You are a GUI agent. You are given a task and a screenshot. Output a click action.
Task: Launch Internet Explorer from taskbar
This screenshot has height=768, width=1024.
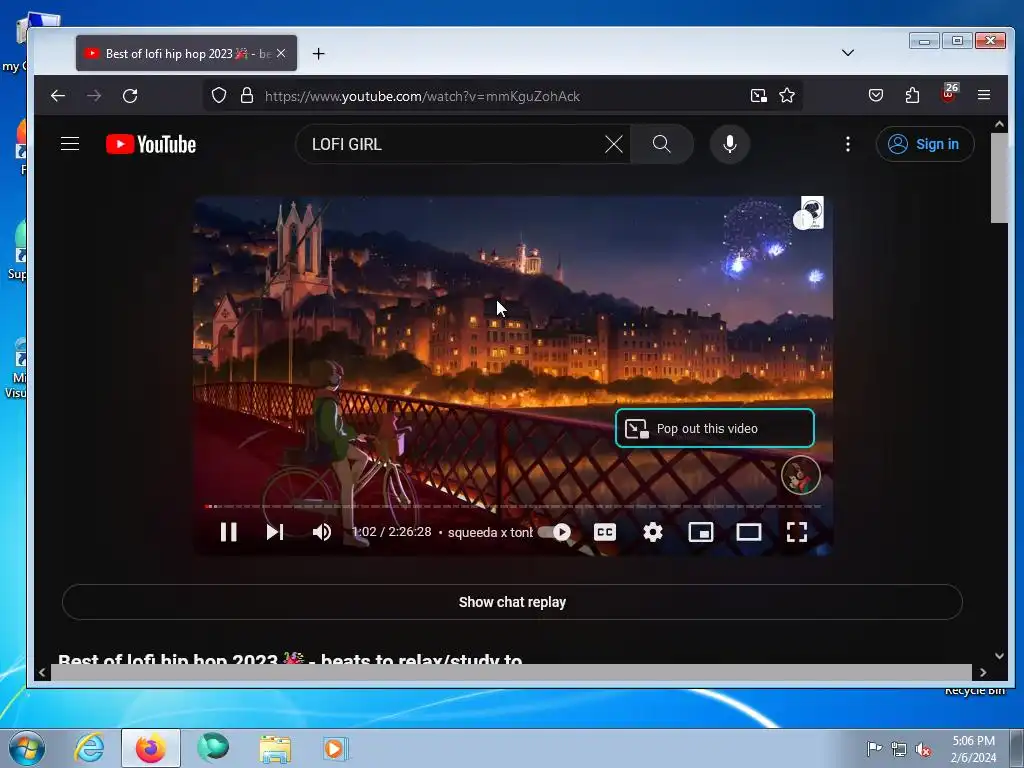(89, 748)
